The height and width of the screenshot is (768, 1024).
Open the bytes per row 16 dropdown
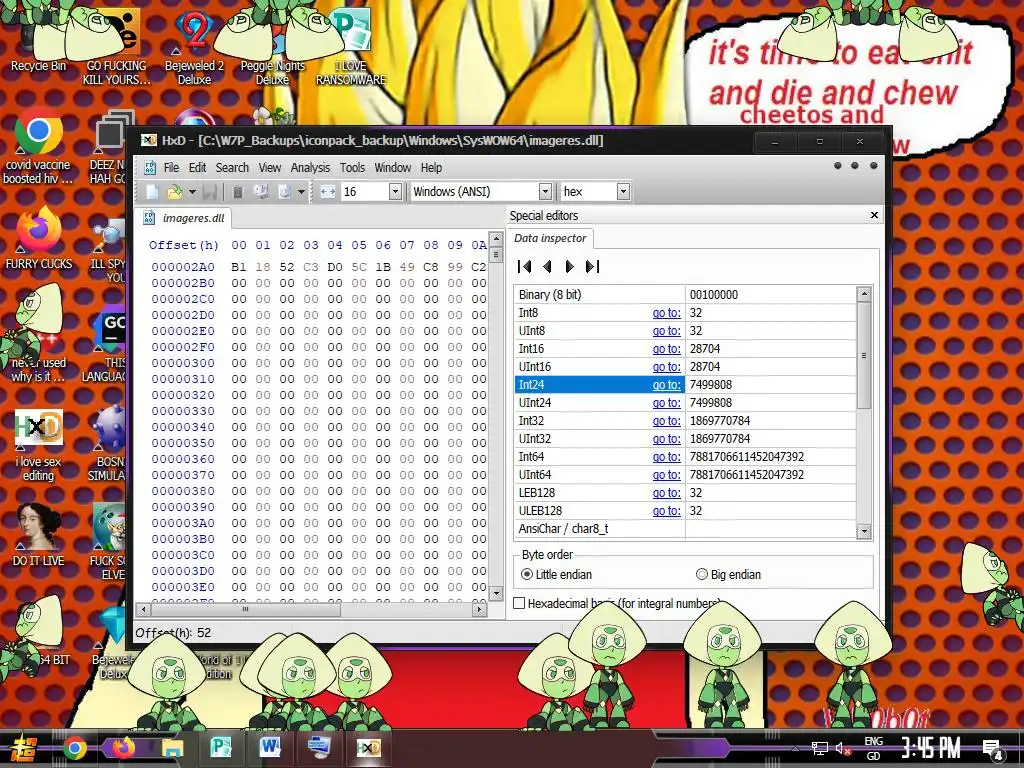395,191
